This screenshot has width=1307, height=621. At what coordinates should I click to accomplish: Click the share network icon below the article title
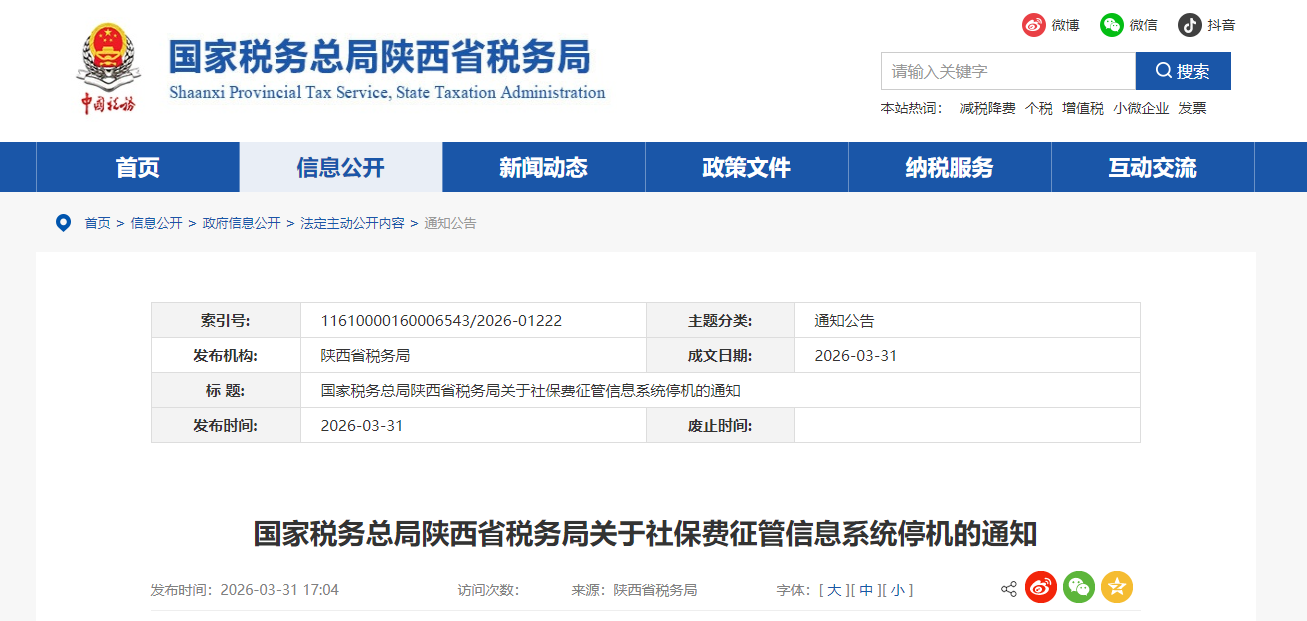pyautogui.click(x=1007, y=588)
